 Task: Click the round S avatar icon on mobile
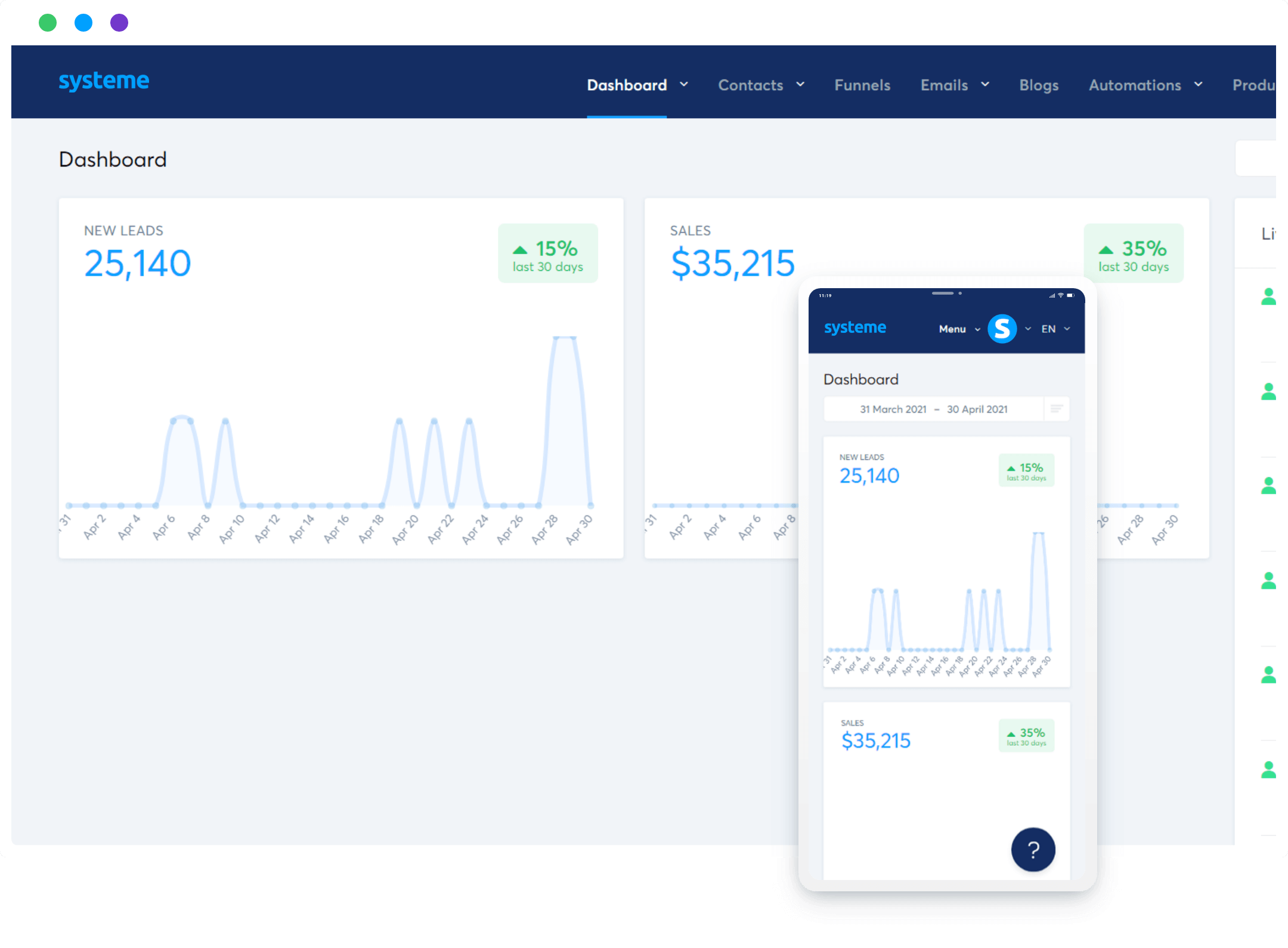click(1002, 329)
